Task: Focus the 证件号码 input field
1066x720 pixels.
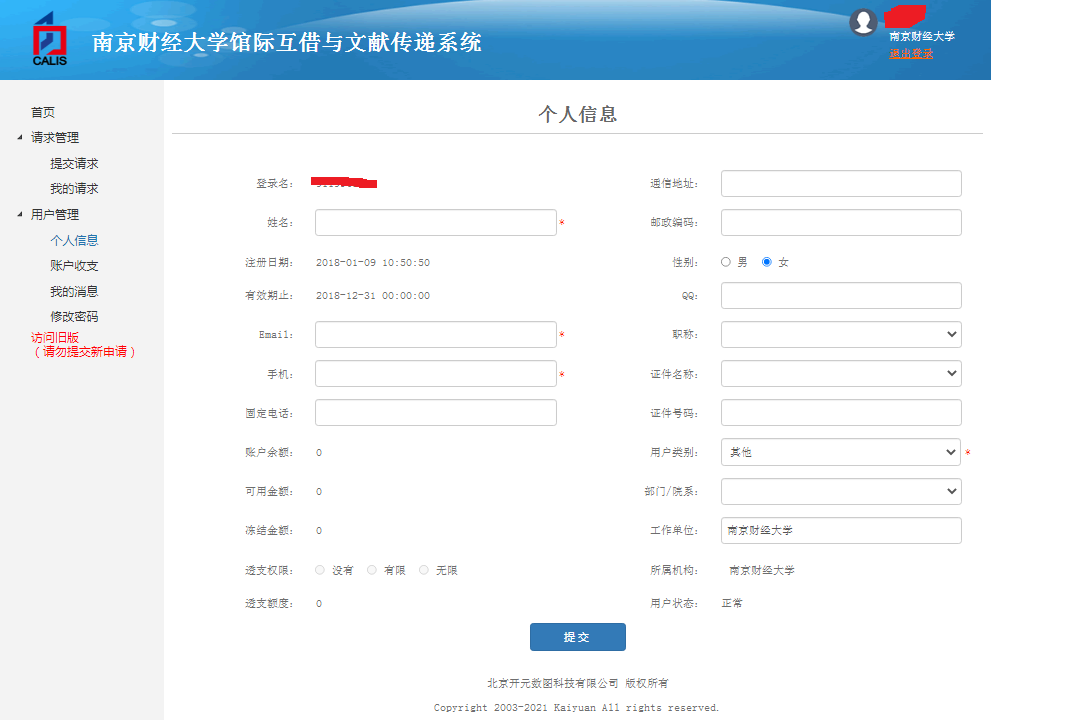Action: tap(841, 413)
